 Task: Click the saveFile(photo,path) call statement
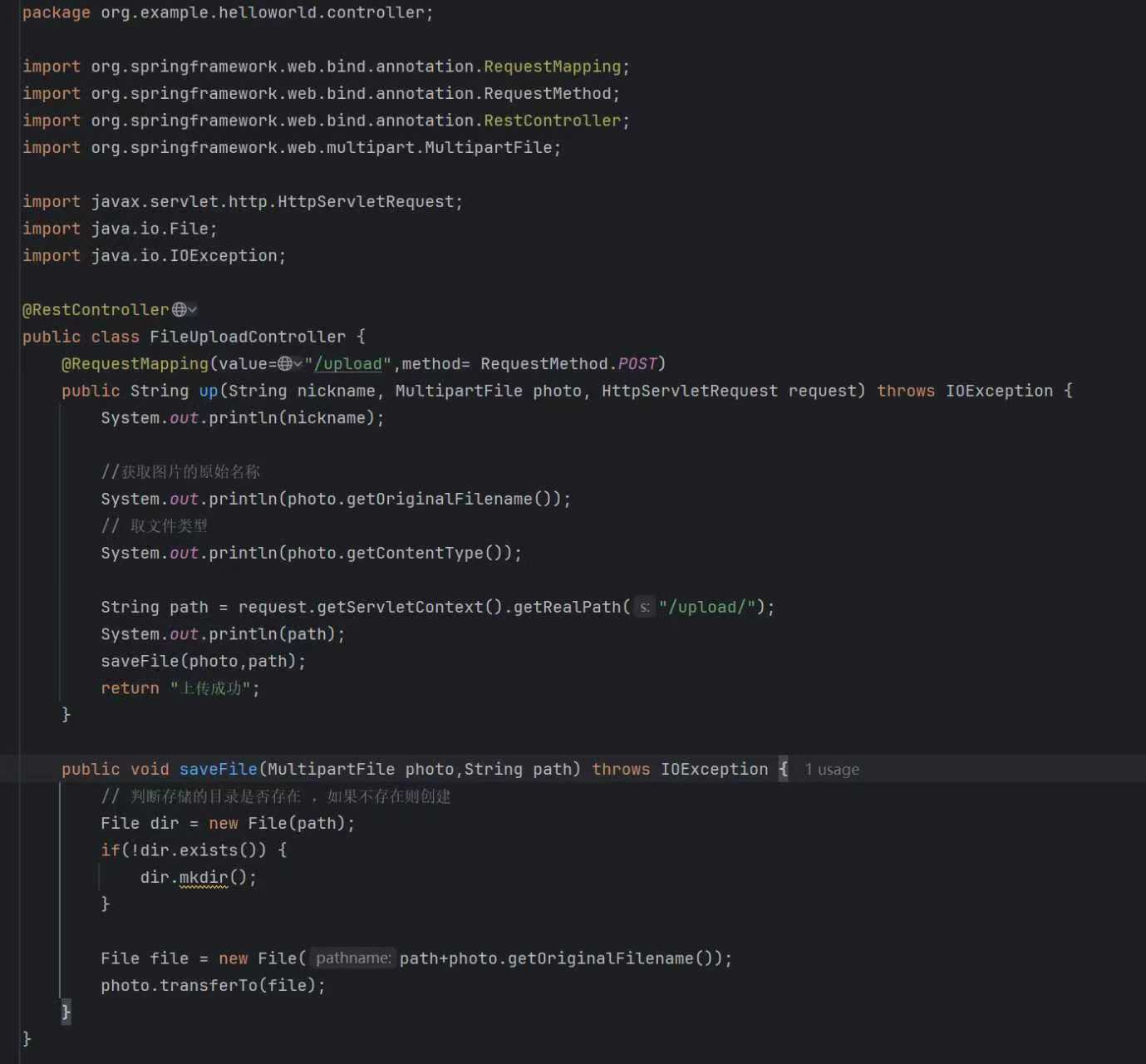point(203,662)
